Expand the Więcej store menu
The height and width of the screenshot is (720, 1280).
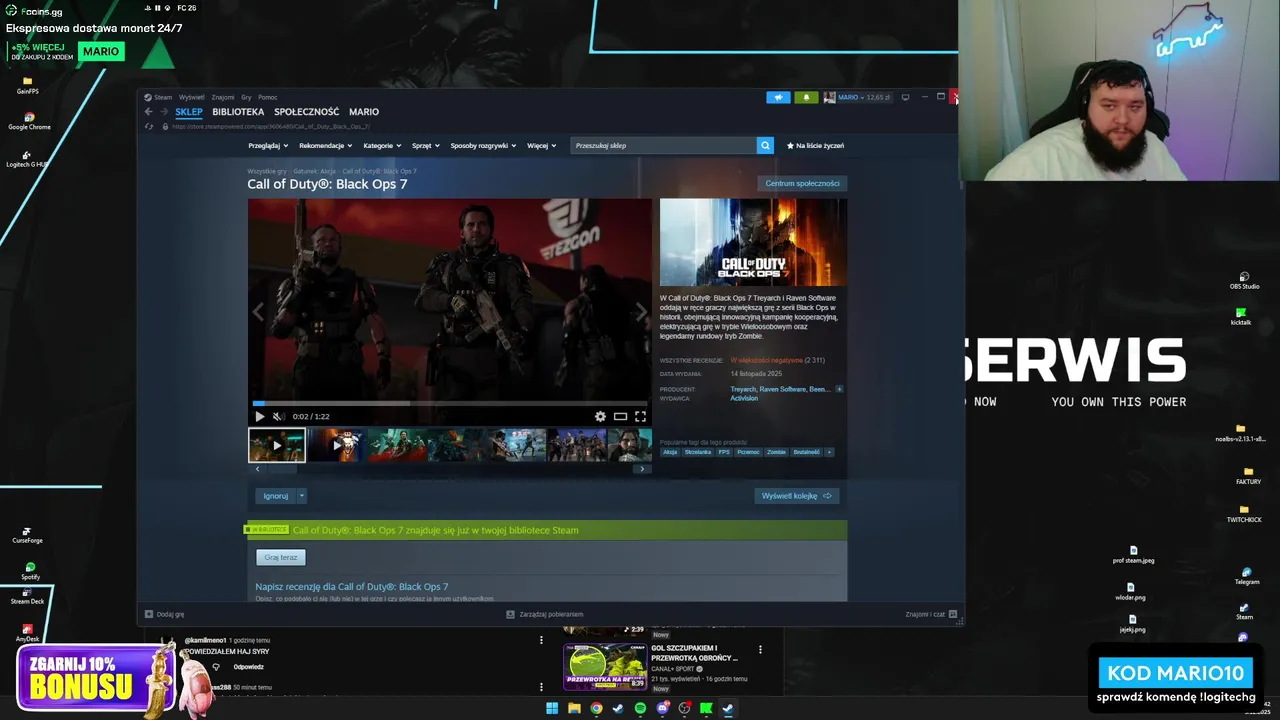click(x=541, y=146)
